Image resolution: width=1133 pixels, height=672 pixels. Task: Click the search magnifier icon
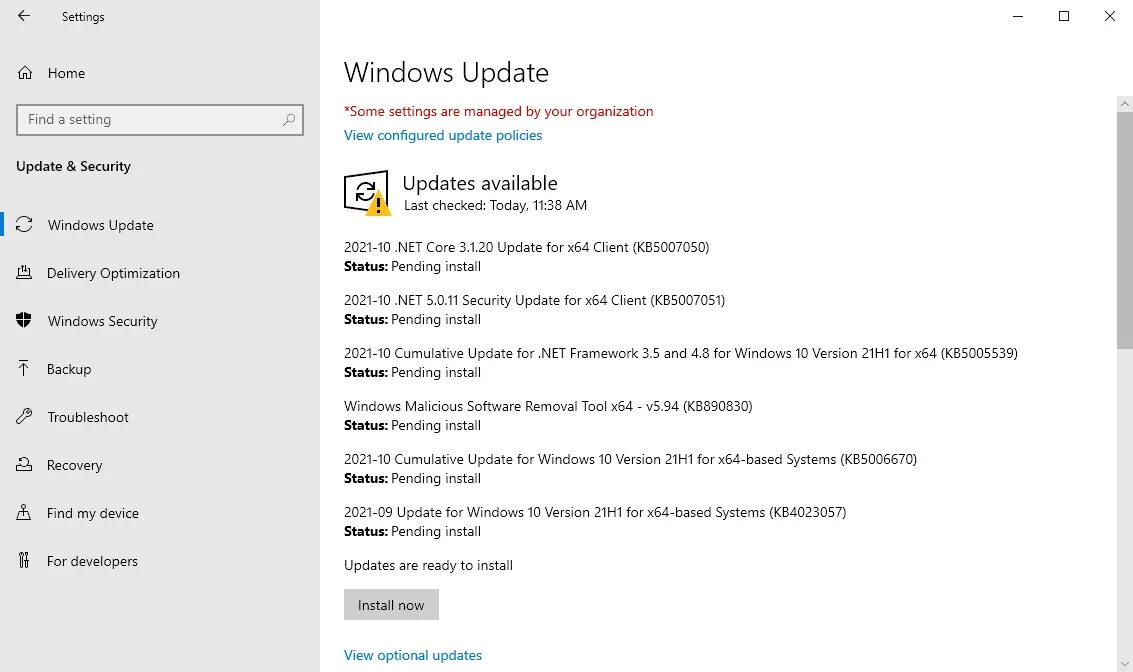(289, 119)
